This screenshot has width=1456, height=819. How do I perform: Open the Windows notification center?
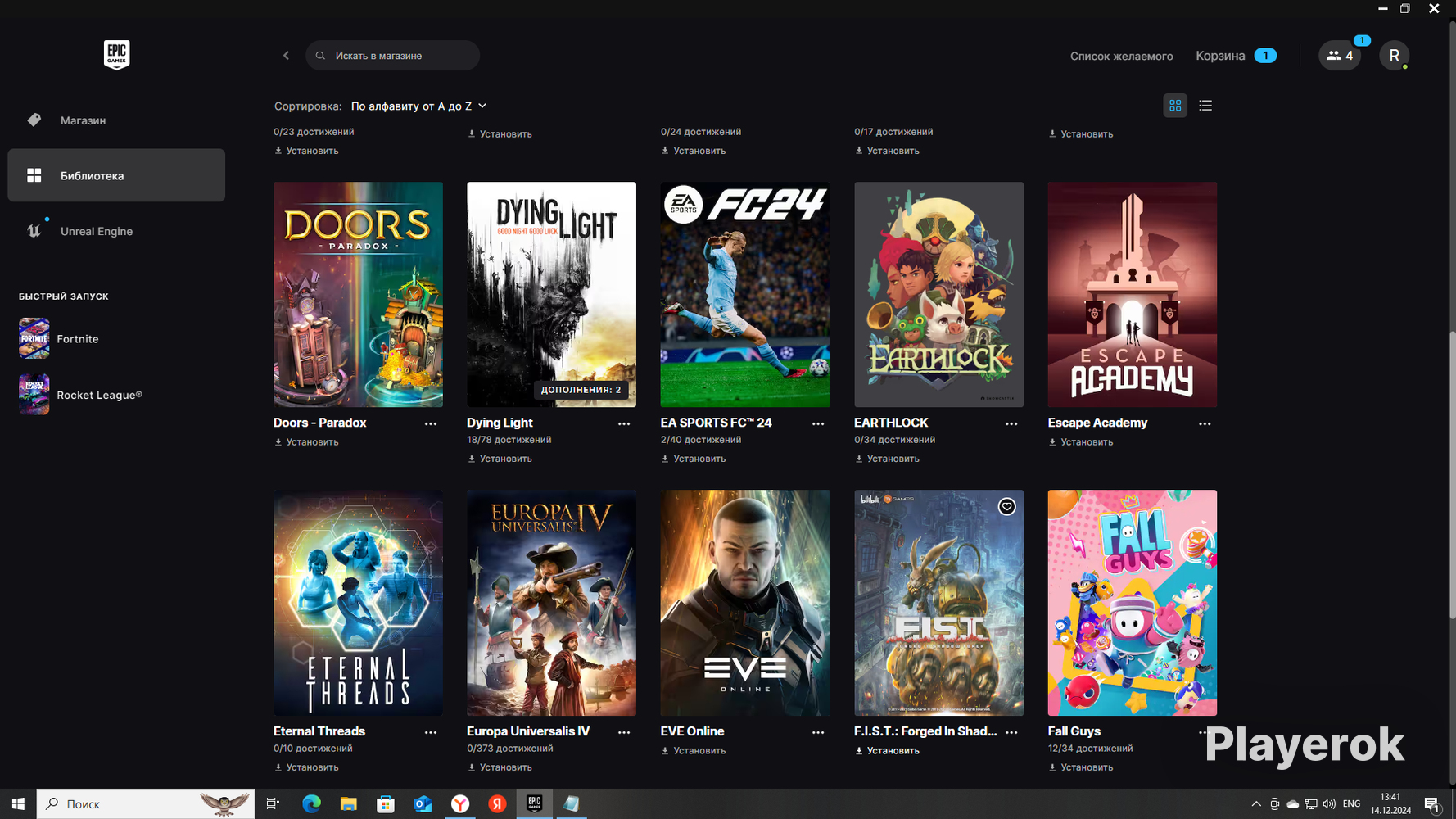(1431, 804)
